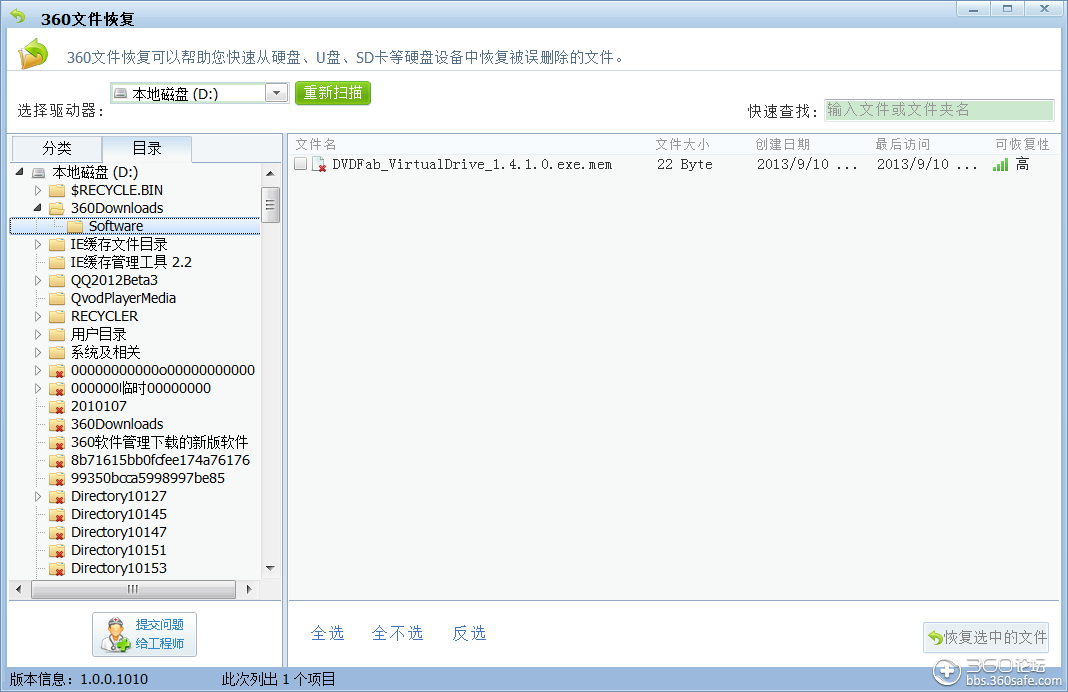Click the Software folder icon

75,226
